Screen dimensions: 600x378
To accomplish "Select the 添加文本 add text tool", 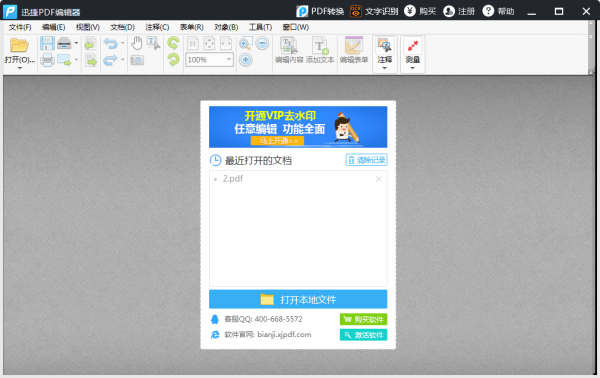I will coord(320,50).
